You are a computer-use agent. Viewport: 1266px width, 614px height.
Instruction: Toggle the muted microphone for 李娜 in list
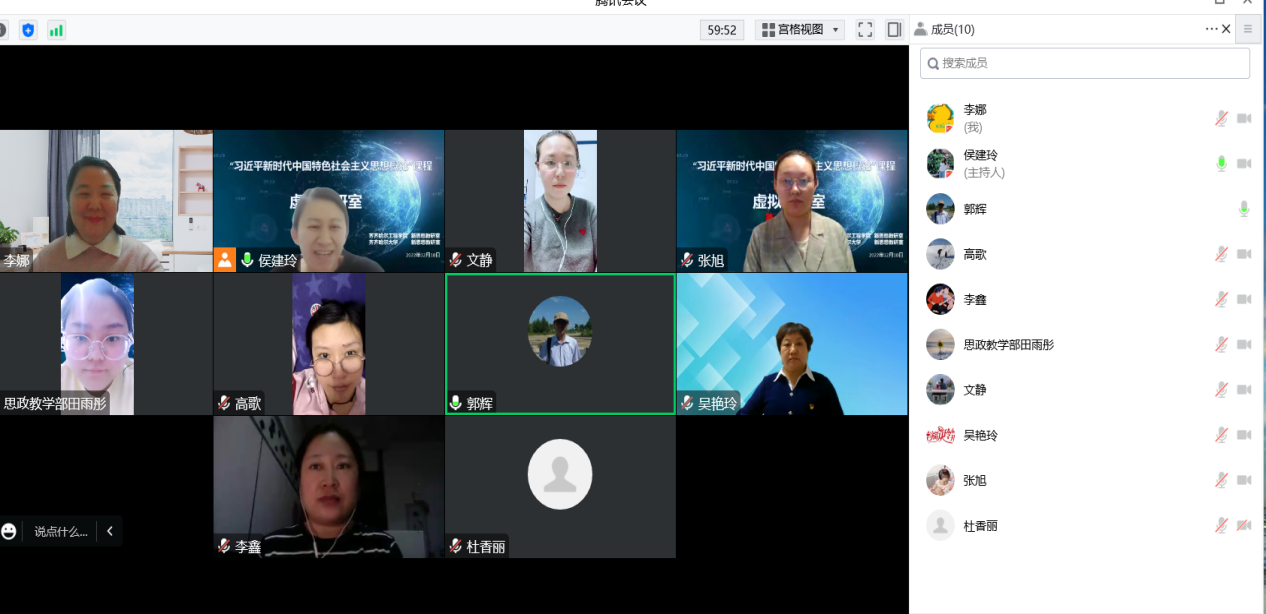pos(1221,119)
